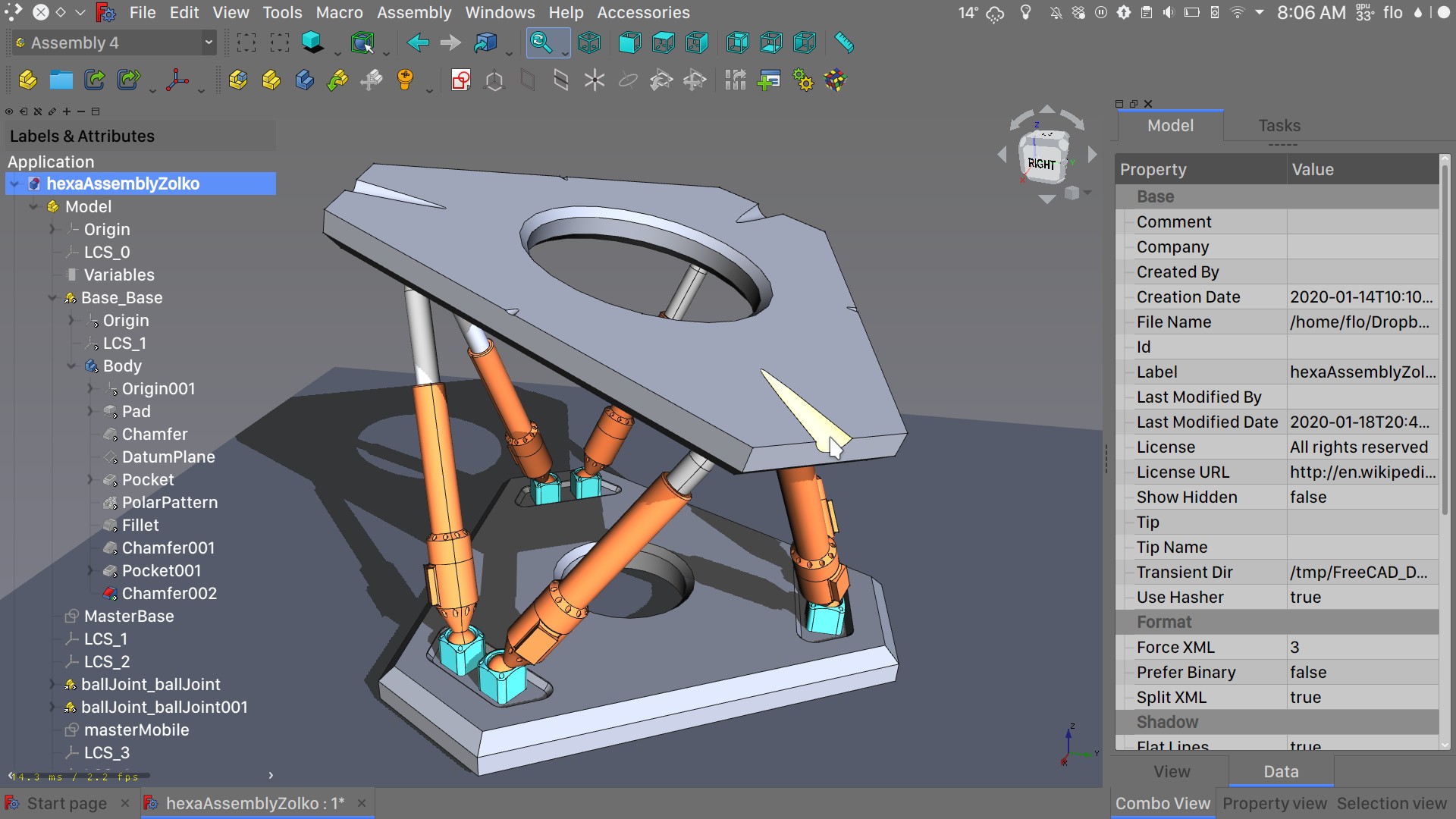The image size is (1456, 819).
Task: Click the Create Group icon in toolbar
Action: (62, 79)
